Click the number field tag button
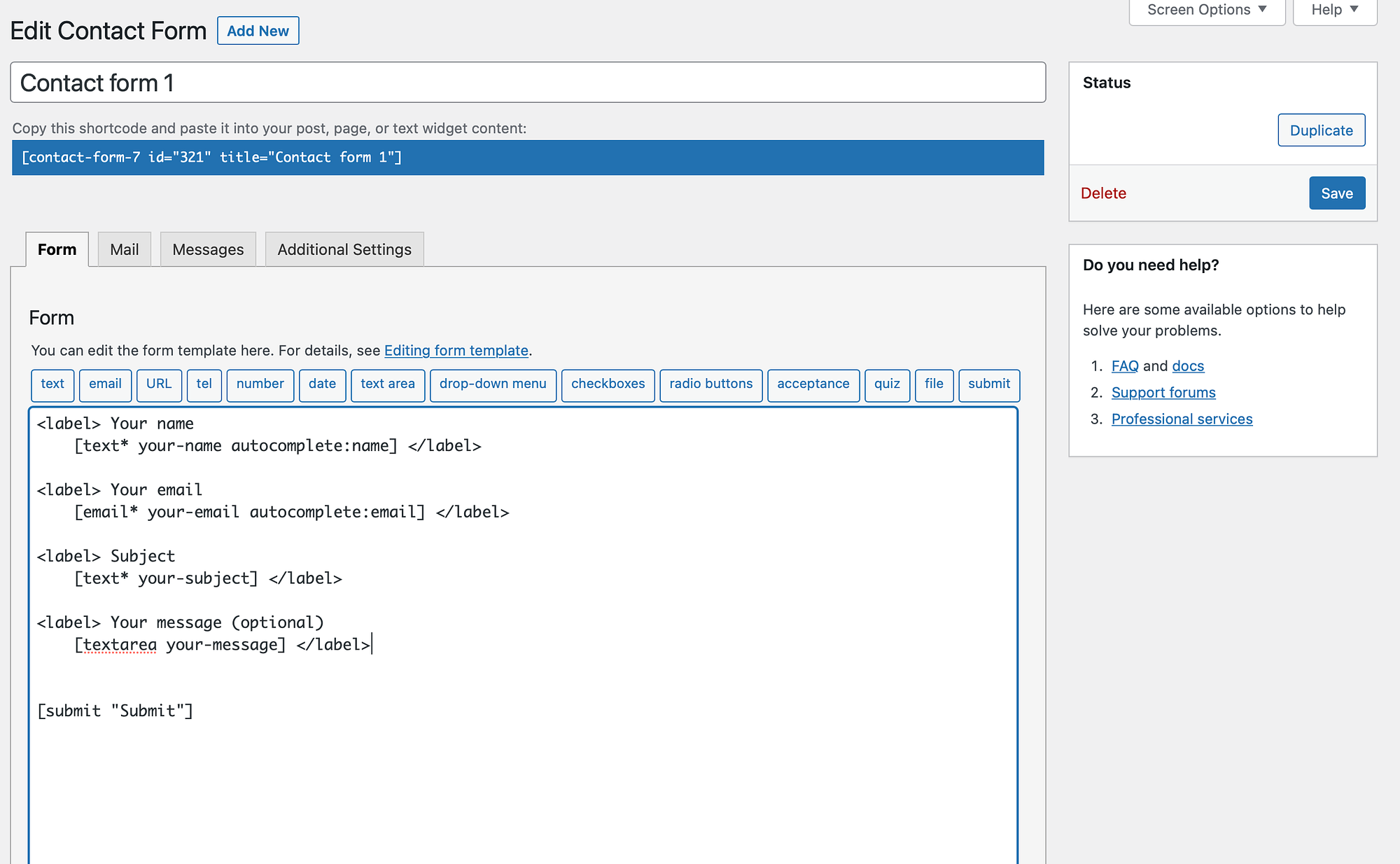The height and width of the screenshot is (864, 1400). coord(261,384)
